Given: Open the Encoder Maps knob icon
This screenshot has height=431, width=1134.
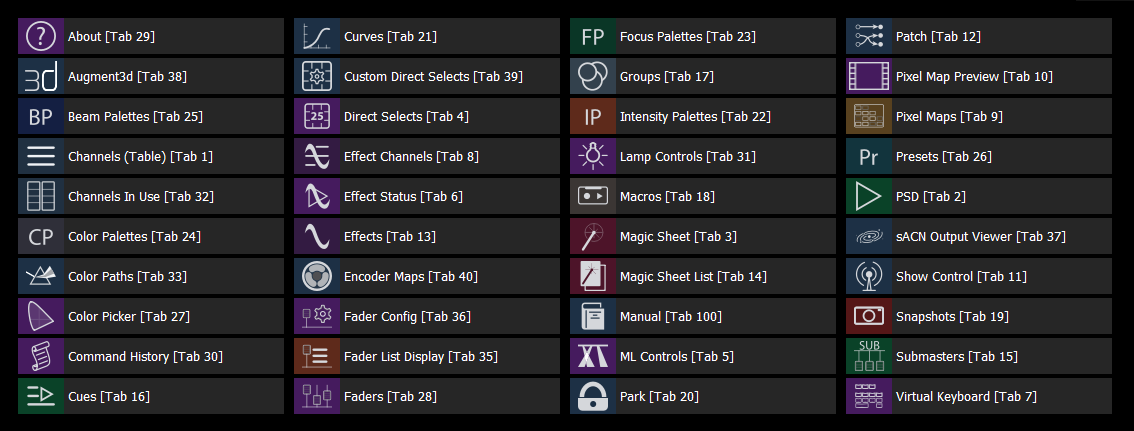Looking at the screenshot, I should (317, 276).
